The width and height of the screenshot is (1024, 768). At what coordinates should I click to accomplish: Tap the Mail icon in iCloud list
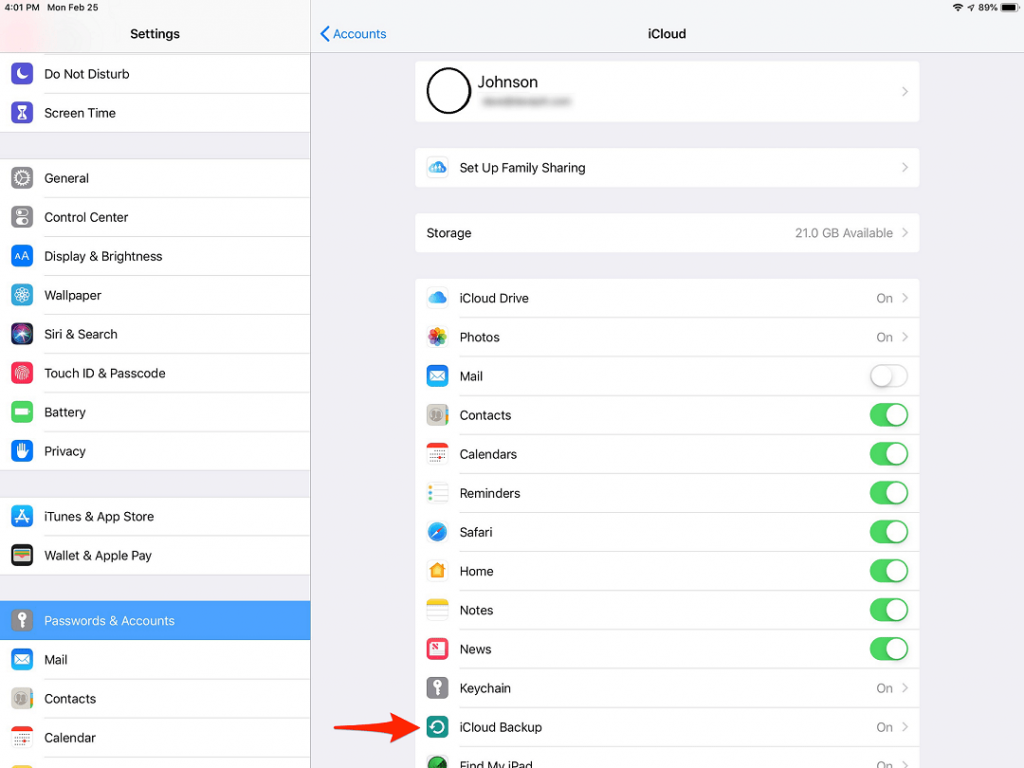pos(438,376)
